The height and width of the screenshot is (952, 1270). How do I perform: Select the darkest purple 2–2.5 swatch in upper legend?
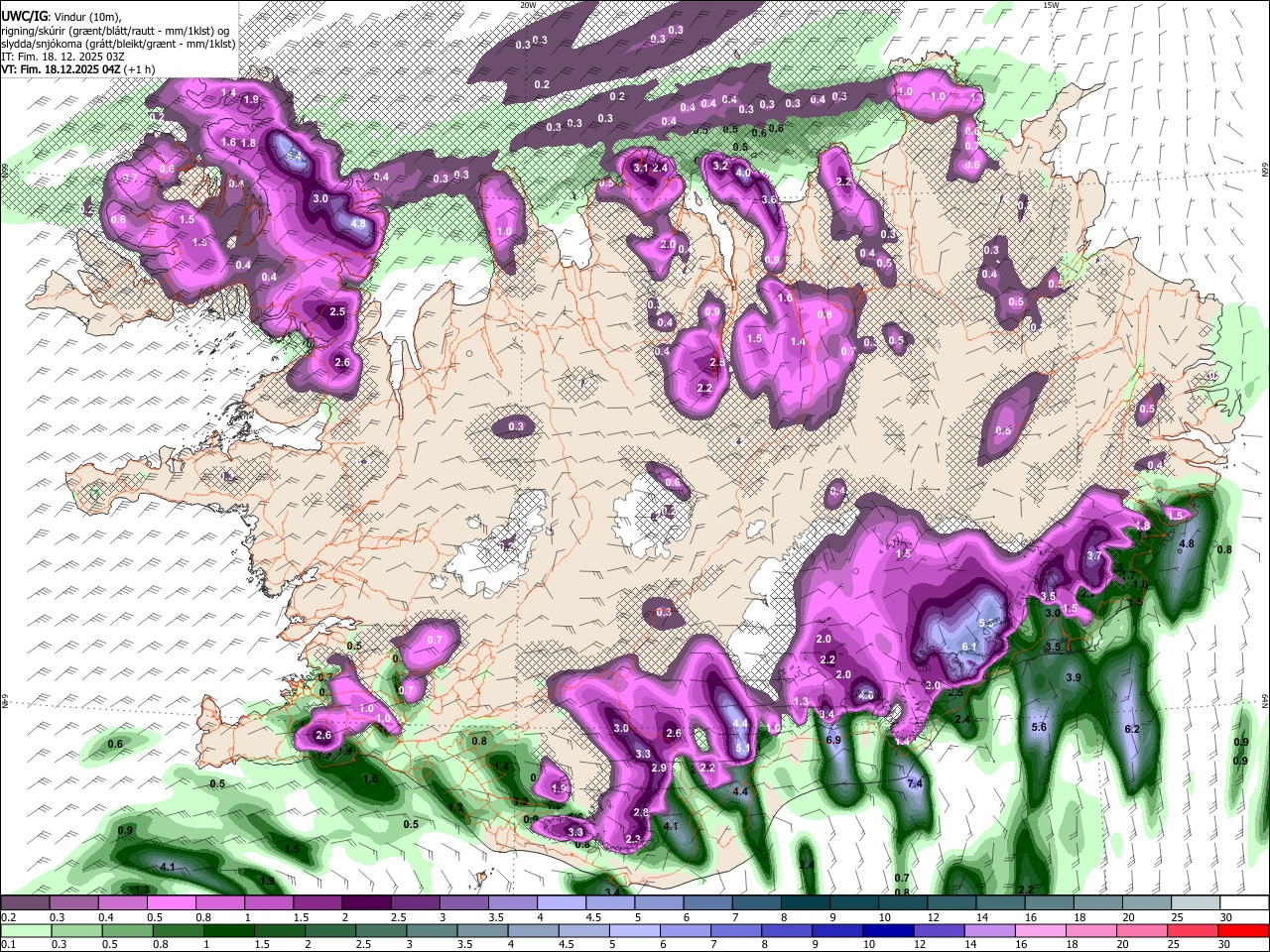pos(365,903)
